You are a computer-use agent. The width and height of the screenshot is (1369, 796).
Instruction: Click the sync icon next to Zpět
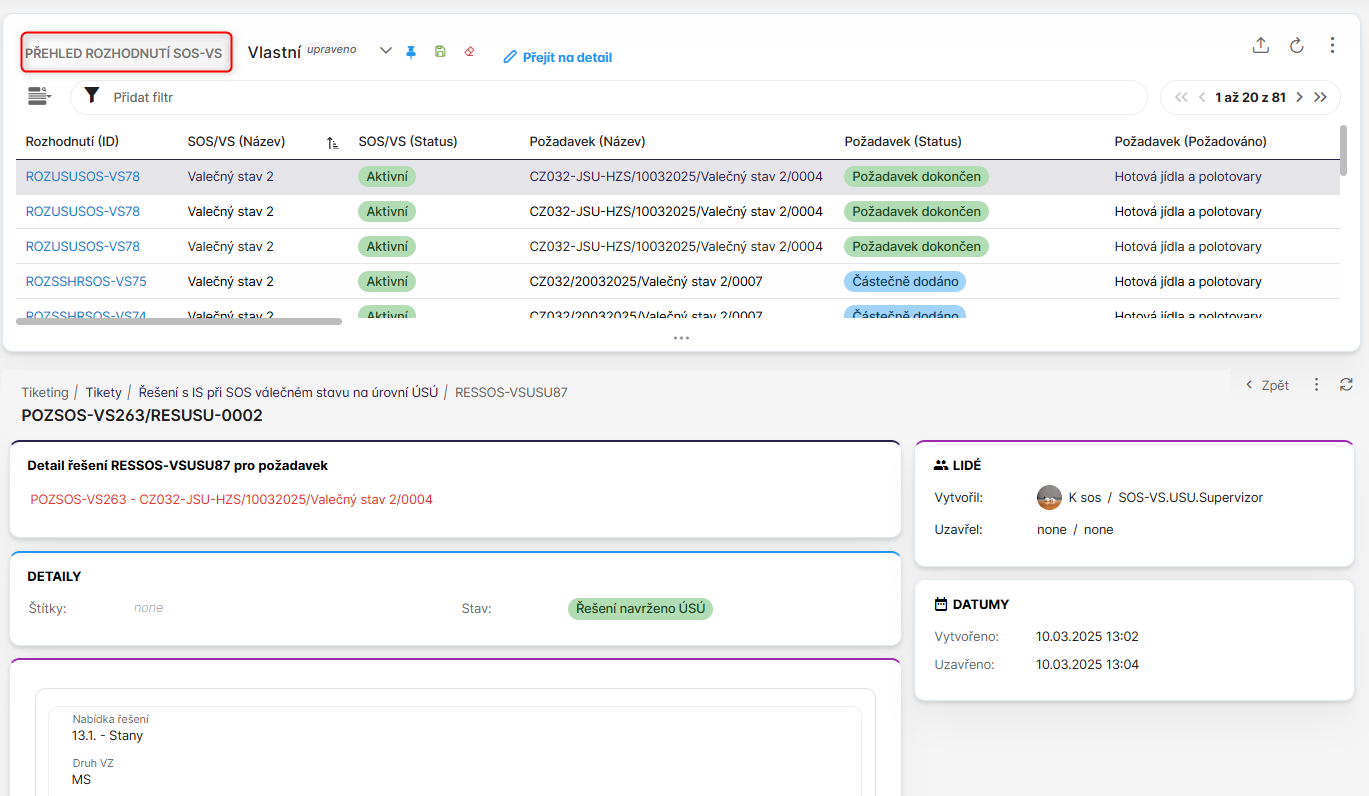click(x=1346, y=385)
